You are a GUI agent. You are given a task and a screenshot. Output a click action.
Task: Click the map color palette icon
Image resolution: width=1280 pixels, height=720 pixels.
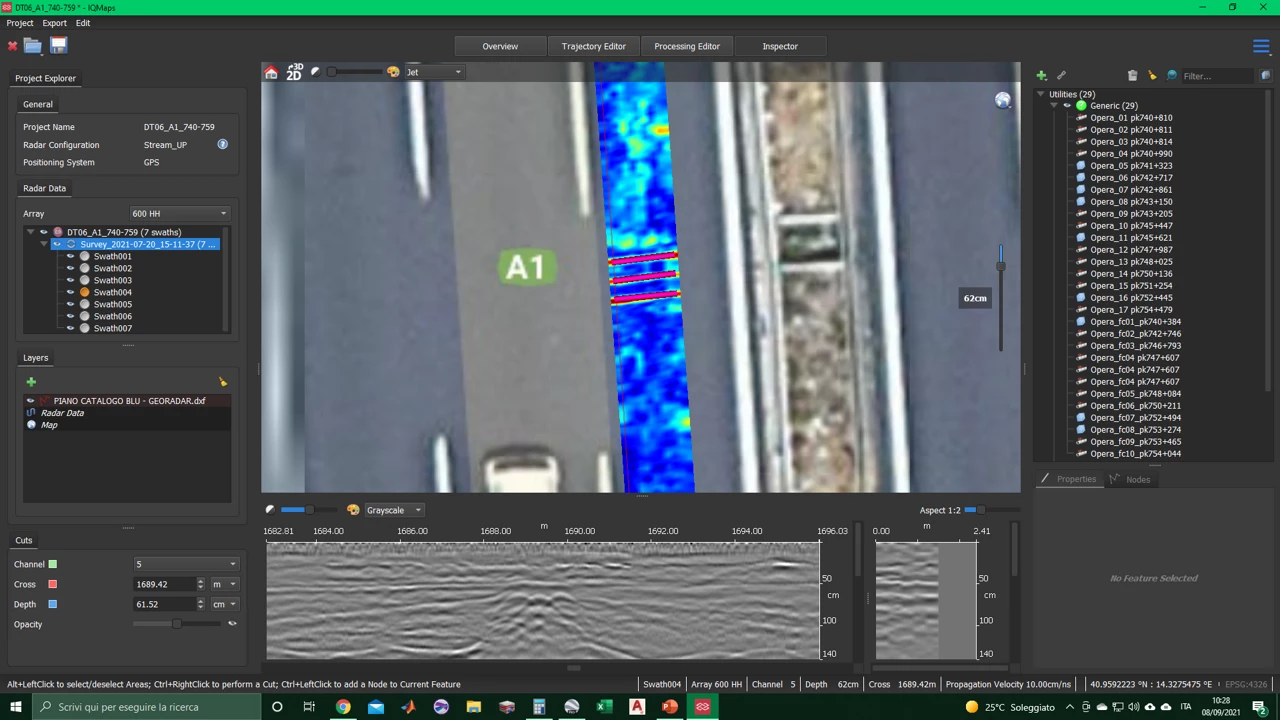(393, 72)
